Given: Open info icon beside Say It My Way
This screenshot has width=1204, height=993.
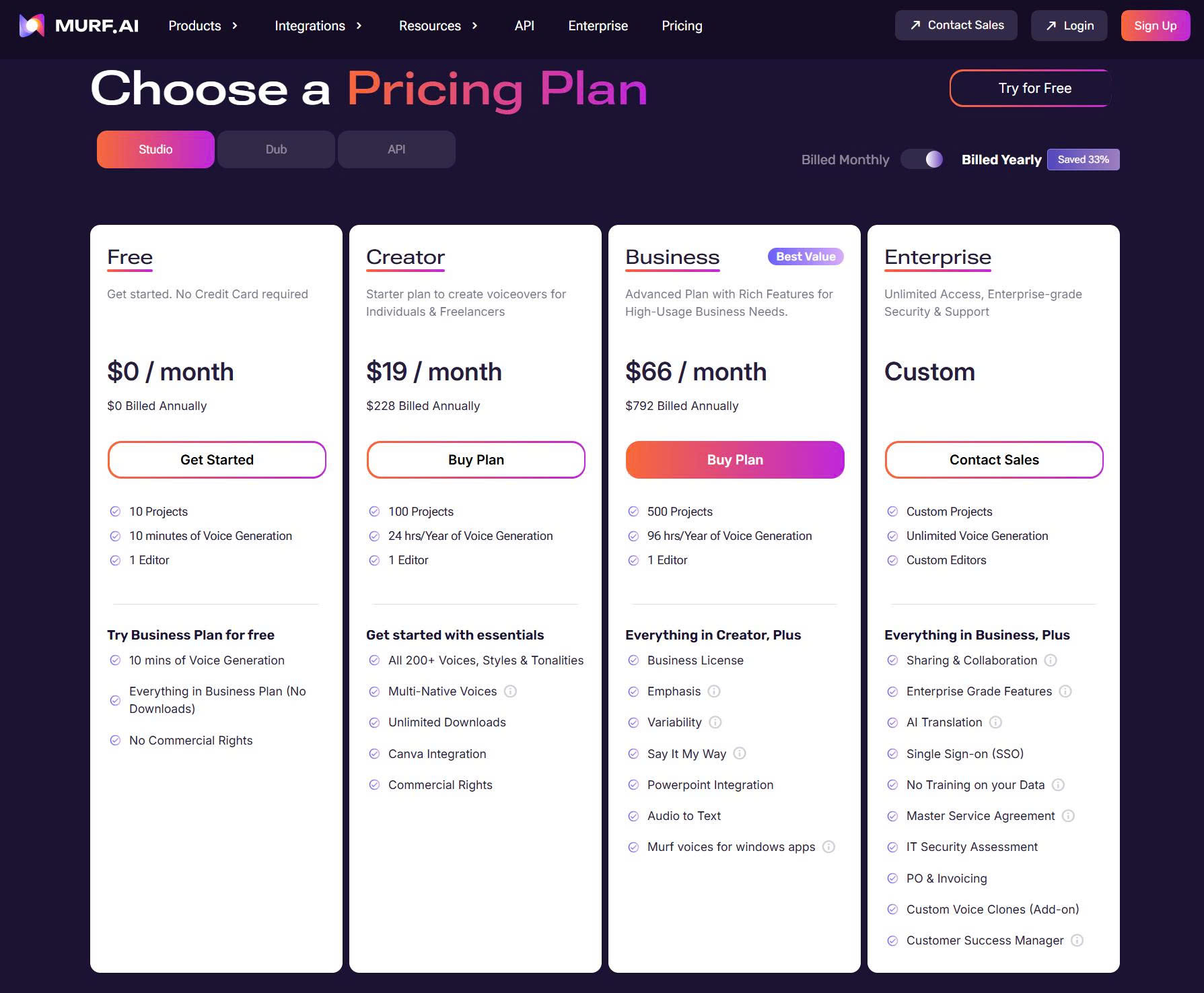Looking at the screenshot, I should 740,753.
